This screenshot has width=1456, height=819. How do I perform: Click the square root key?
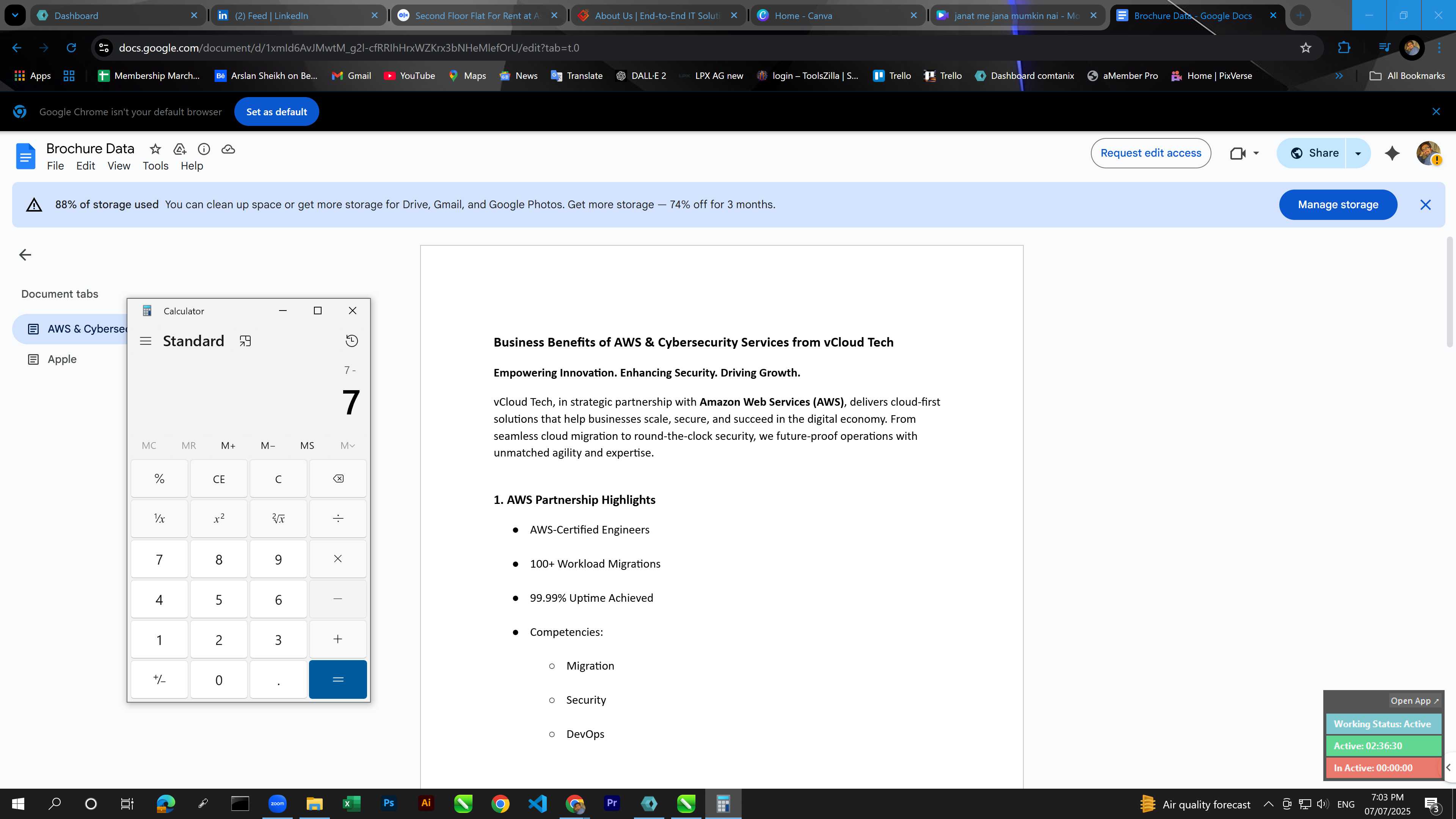(278, 518)
